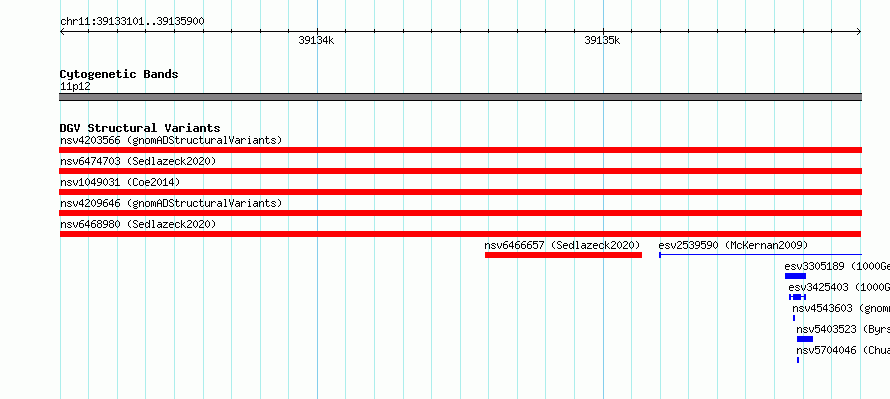
Task: Open the nsv4543603 variant label
Action: tap(841, 308)
